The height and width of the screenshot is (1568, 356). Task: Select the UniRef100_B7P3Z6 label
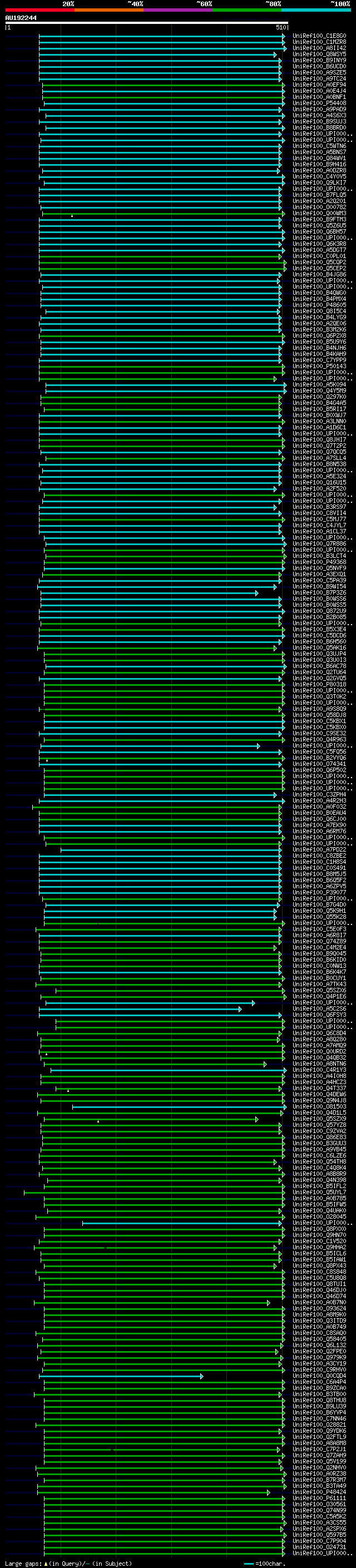319,593
